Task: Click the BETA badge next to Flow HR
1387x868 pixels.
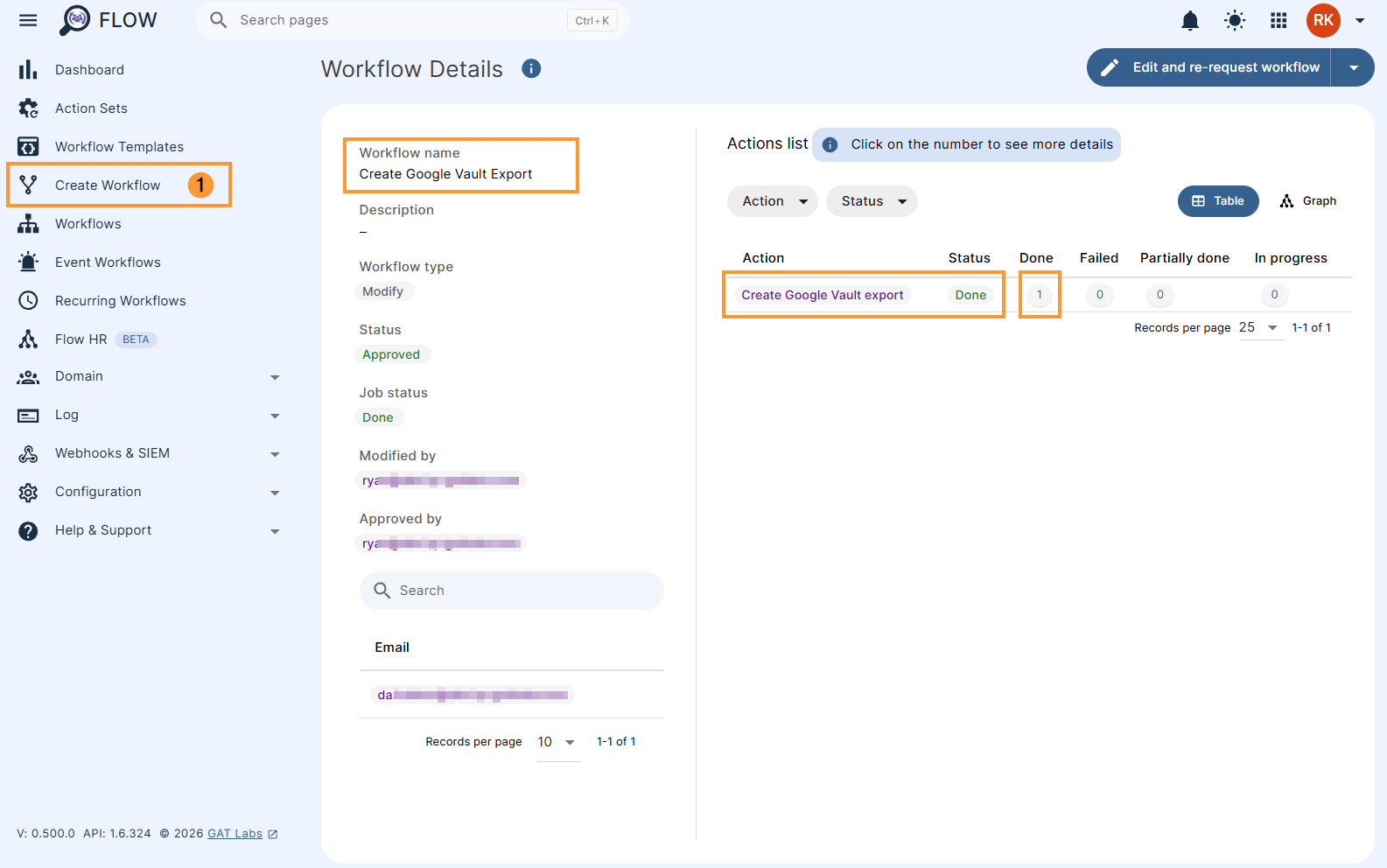Action: pyautogui.click(x=136, y=339)
